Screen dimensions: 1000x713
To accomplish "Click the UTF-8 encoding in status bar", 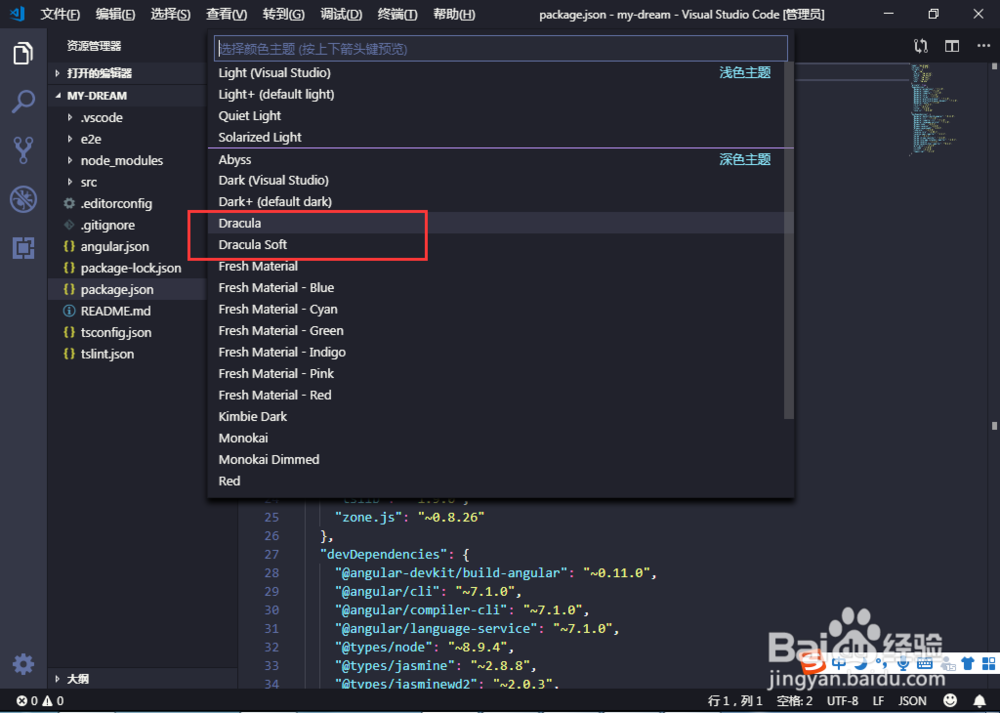I will click(842, 701).
